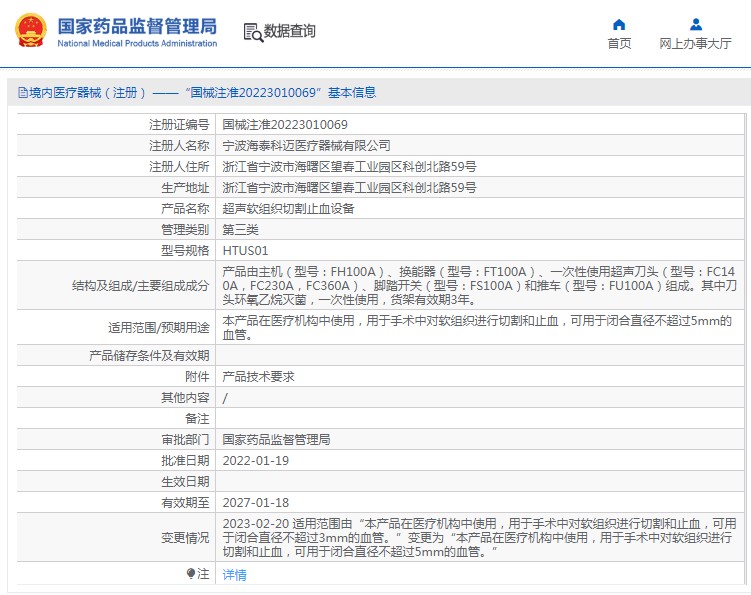751x595 pixels.
Task: Click the 产品储存条件及有效期 row label
Action: point(149,356)
